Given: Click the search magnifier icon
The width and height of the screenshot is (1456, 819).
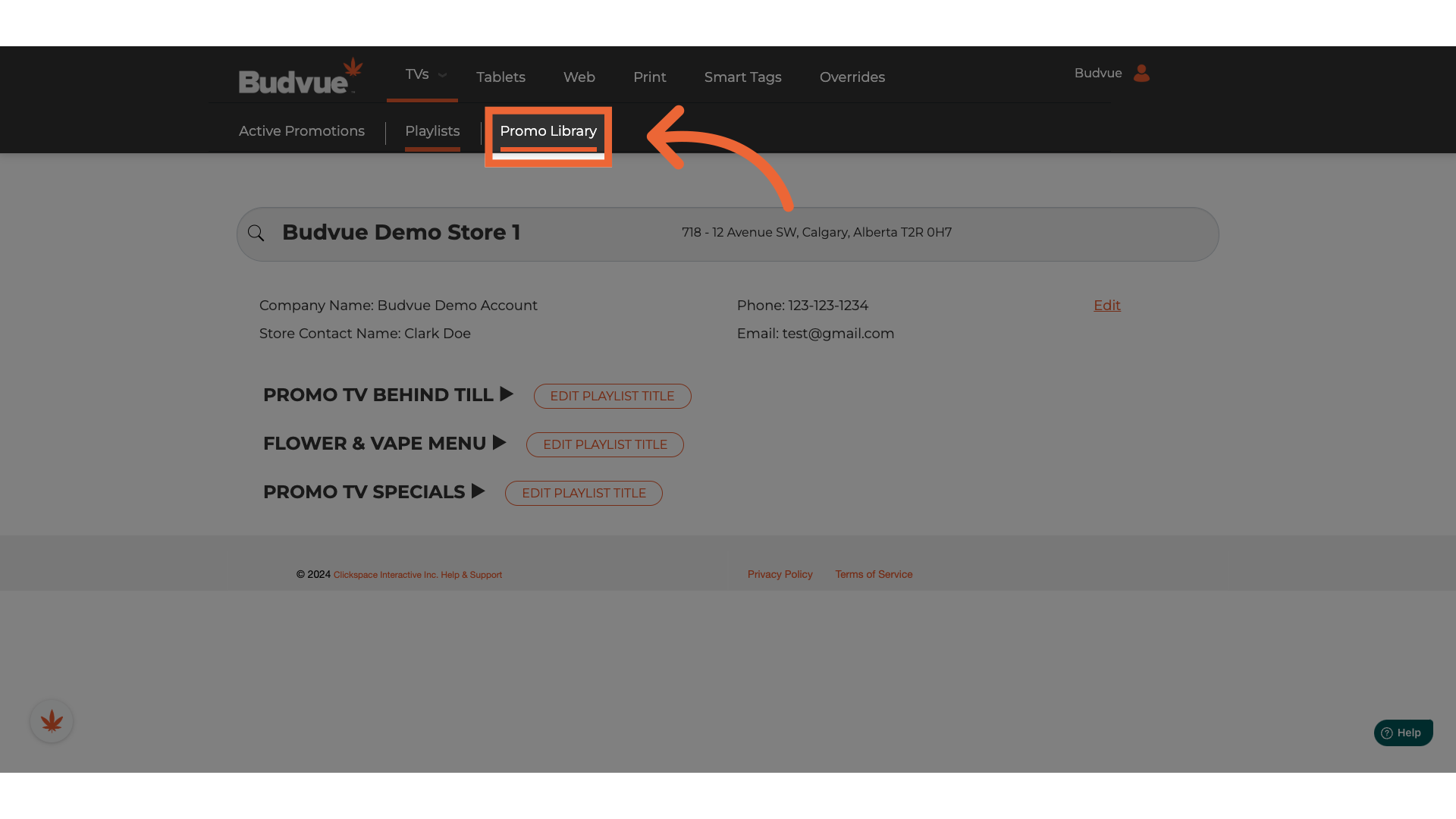Looking at the screenshot, I should [256, 234].
